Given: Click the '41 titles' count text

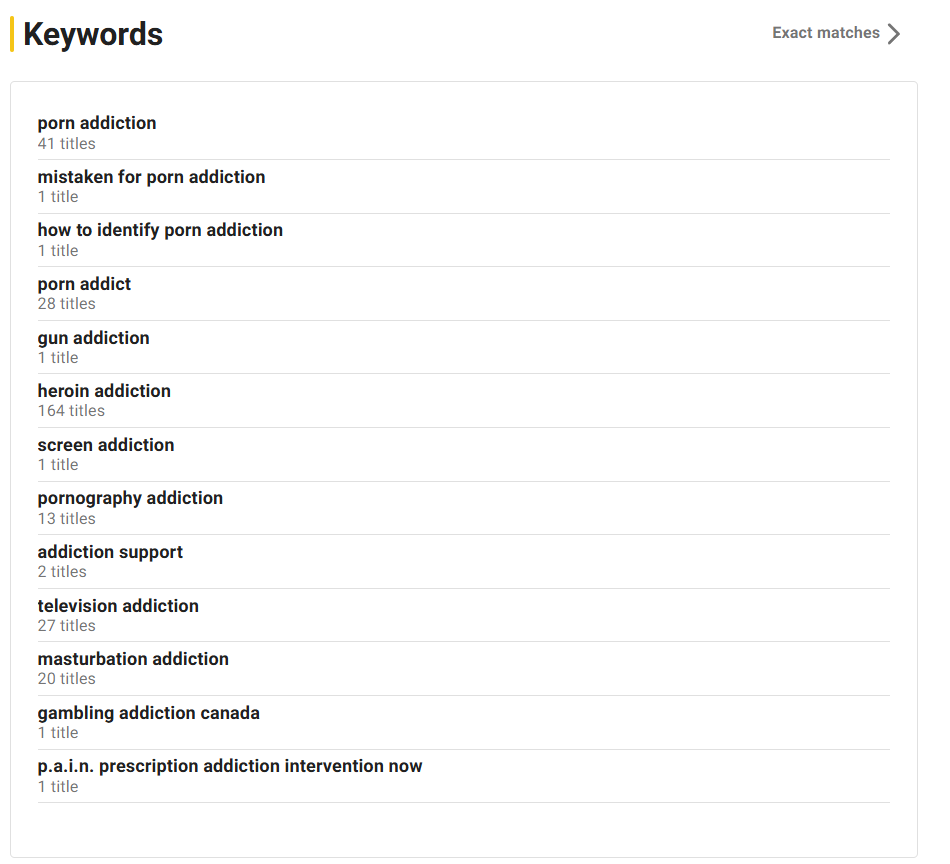Looking at the screenshot, I should coord(67,144).
